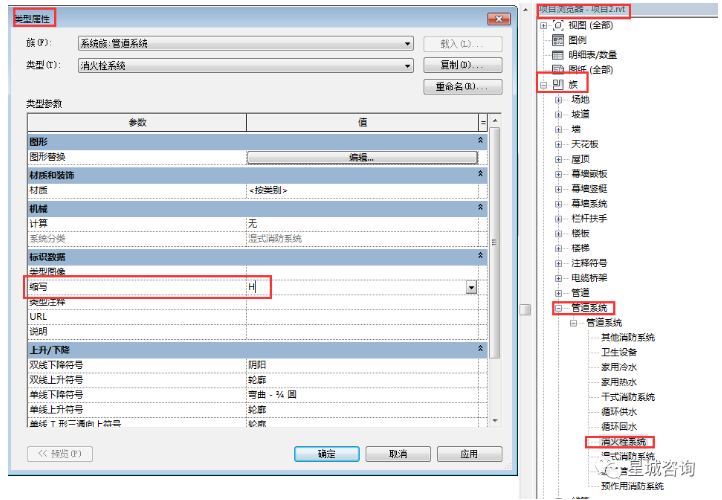
Task: Click the 双线上升符号 value 轮廓
Action: coord(362,380)
